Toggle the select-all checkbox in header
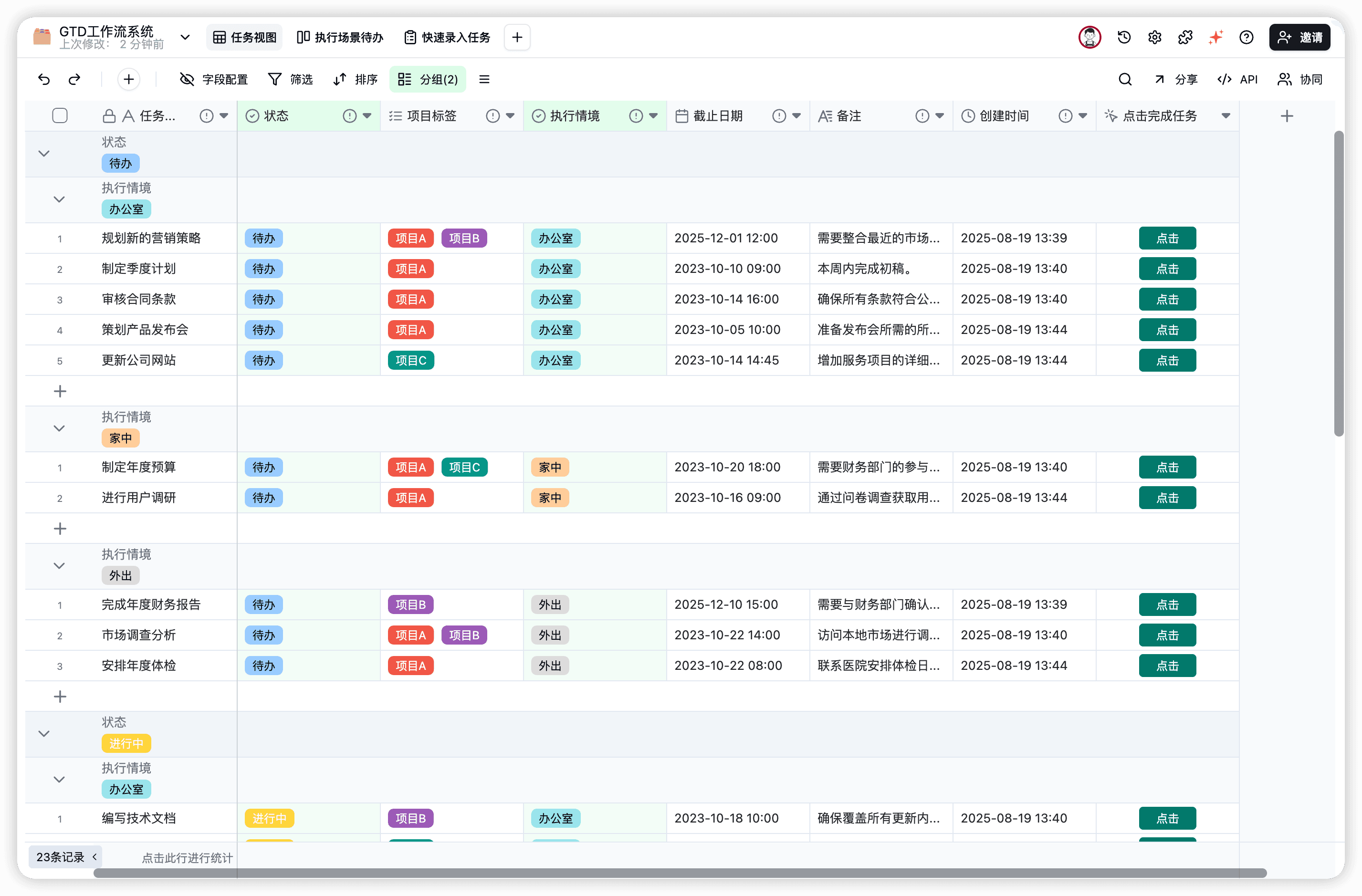The image size is (1362, 896). 60,115
